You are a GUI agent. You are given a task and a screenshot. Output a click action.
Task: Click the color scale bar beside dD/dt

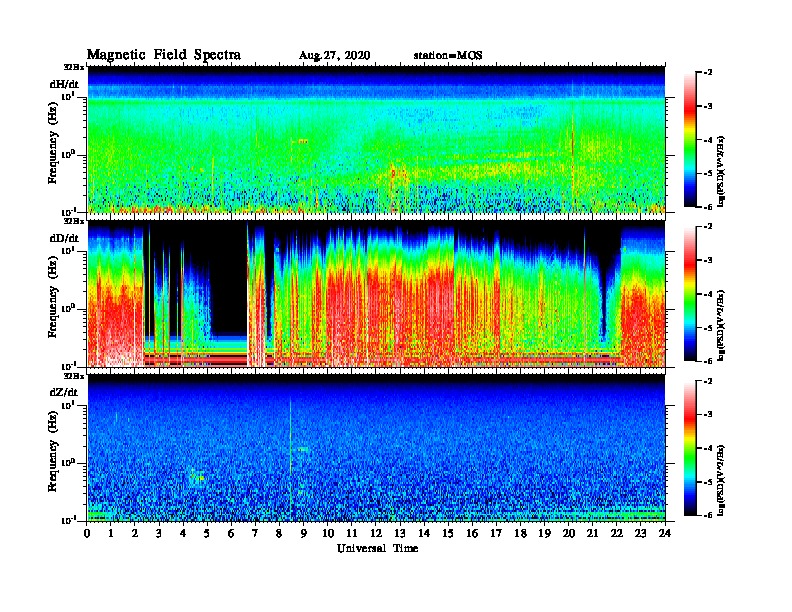click(690, 293)
